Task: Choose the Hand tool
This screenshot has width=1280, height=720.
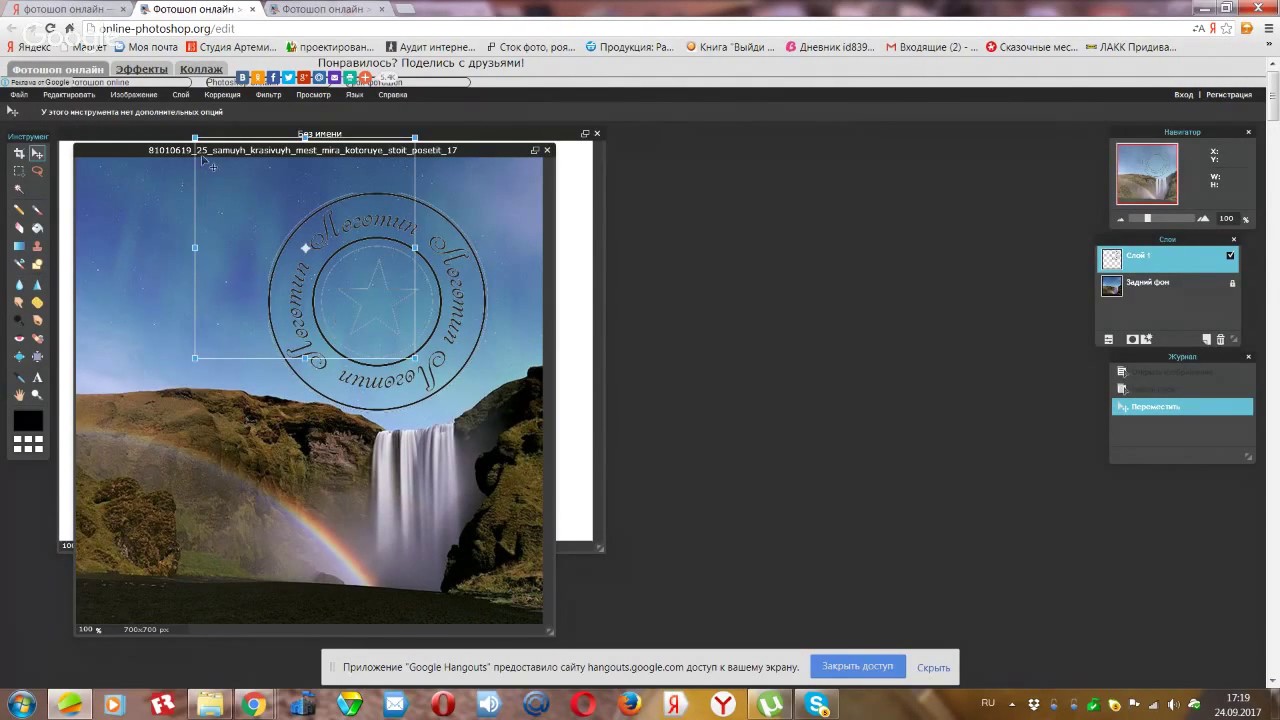Action: click(x=19, y=395)
